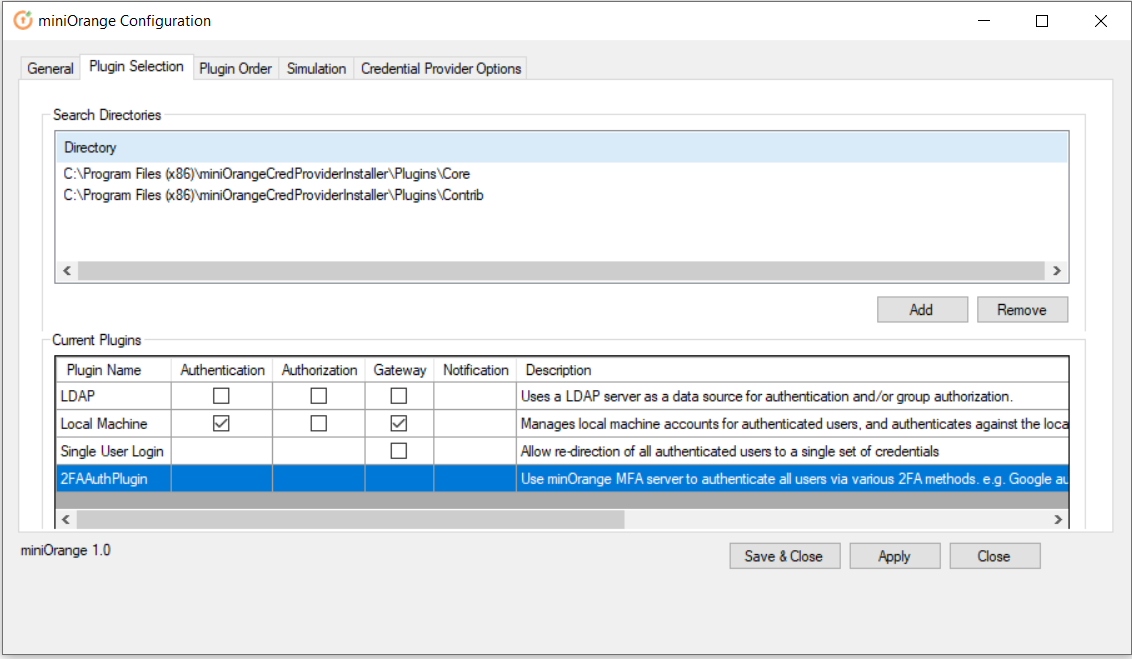Click the Notification column header
This screenshot has width=1132, height=659.
tap(475, 370)
